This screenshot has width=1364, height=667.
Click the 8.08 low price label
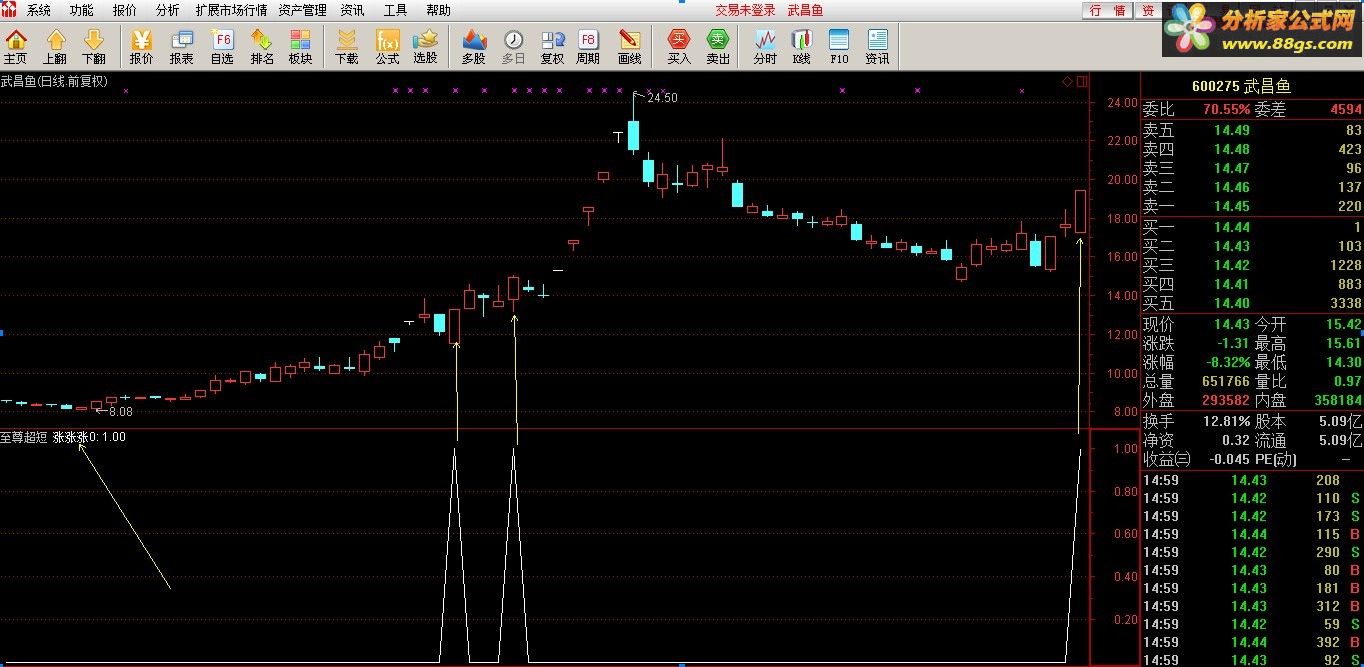coord(120,411)
